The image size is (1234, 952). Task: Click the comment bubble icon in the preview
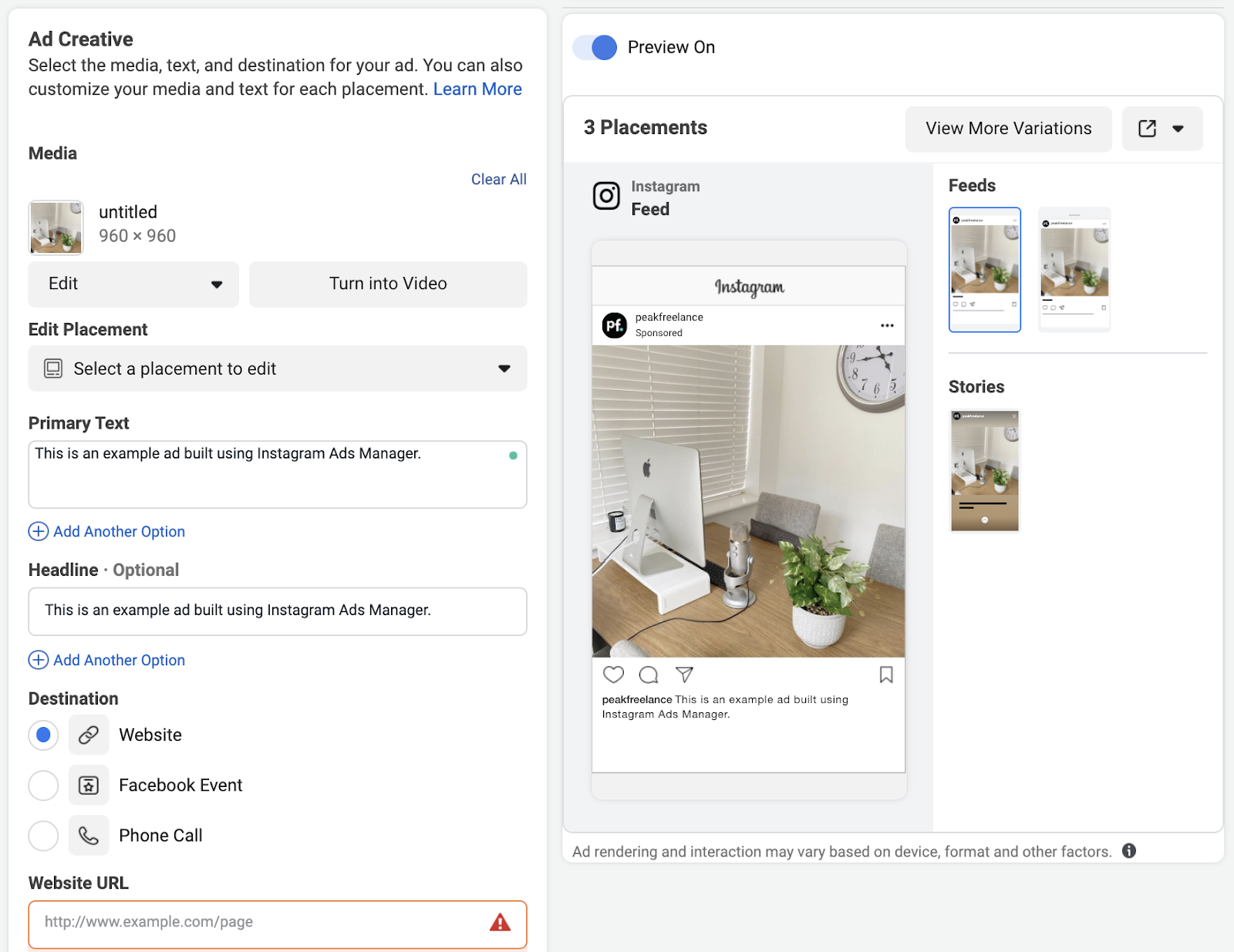pyautogui.click(x=648, y=674)
